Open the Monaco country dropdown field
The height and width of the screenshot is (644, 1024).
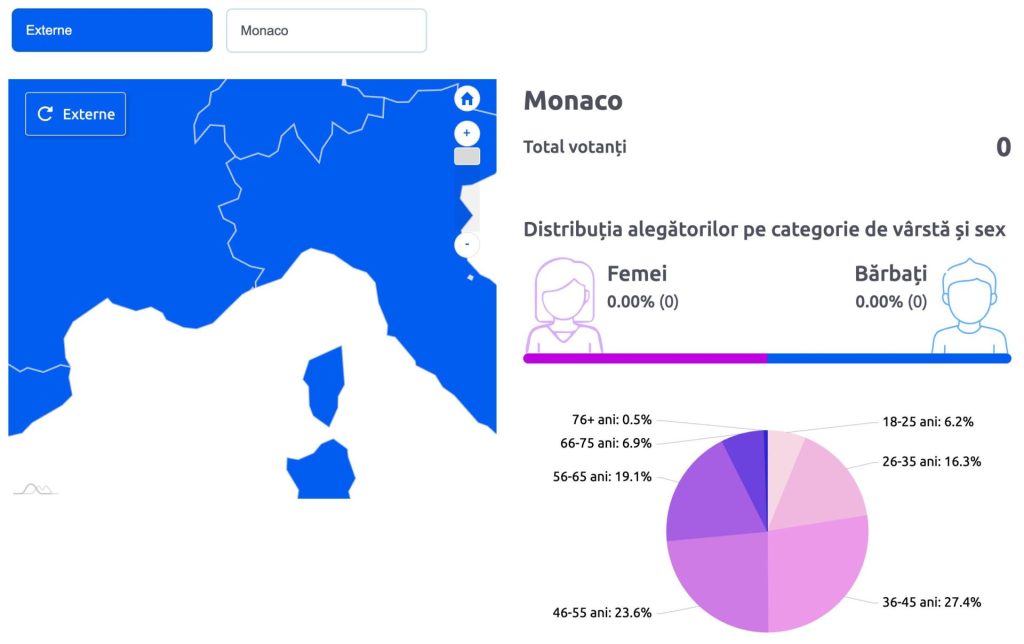tap(327, 30)
